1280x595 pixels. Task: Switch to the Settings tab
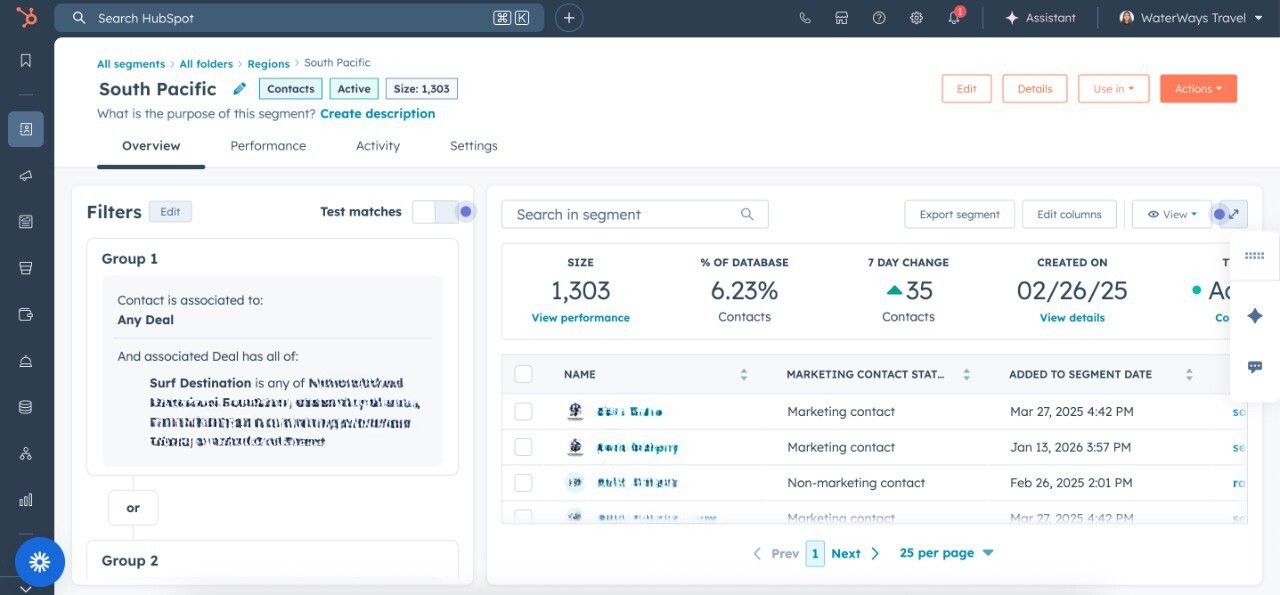[473, 146]
